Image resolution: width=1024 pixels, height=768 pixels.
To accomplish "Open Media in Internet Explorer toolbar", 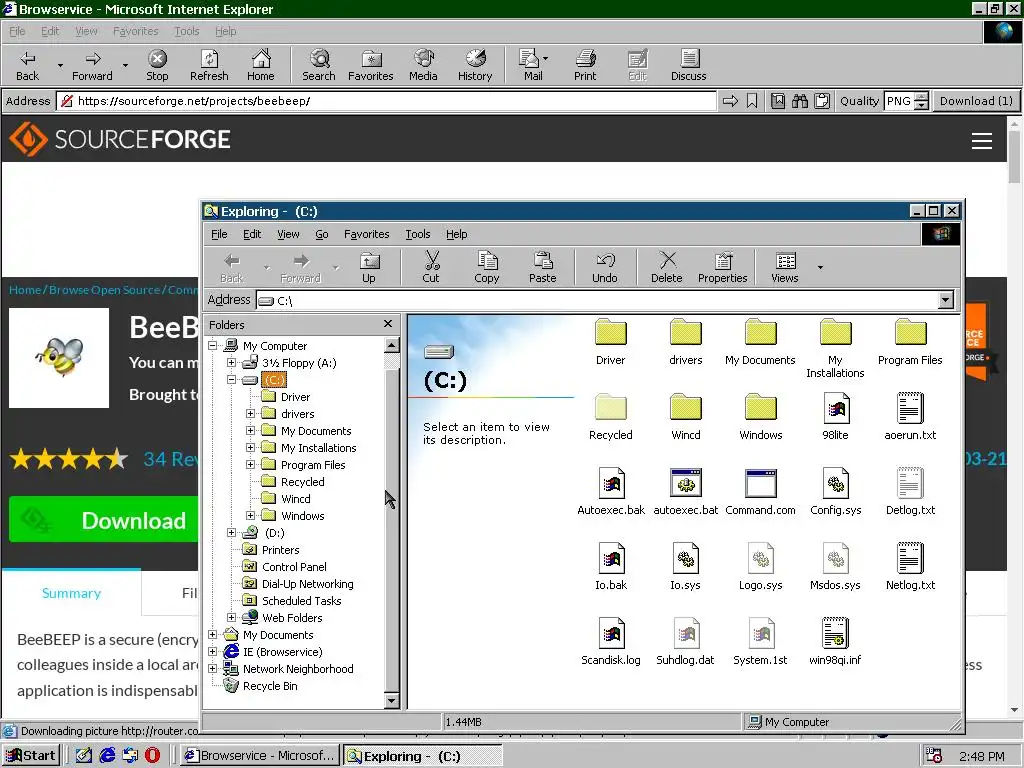I will tap(423, 65).
